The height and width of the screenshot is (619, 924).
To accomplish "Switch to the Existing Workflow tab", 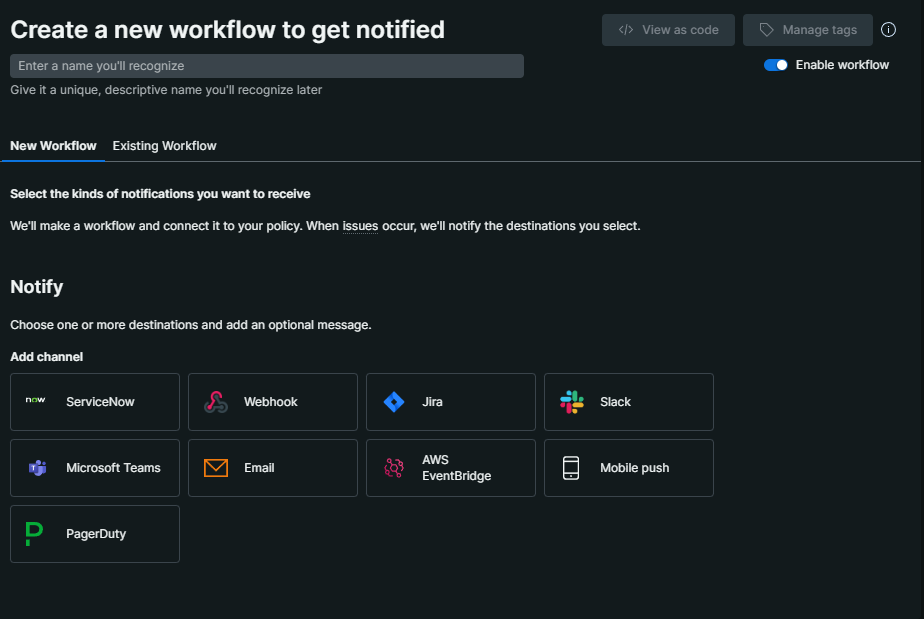I will point(164,146).
